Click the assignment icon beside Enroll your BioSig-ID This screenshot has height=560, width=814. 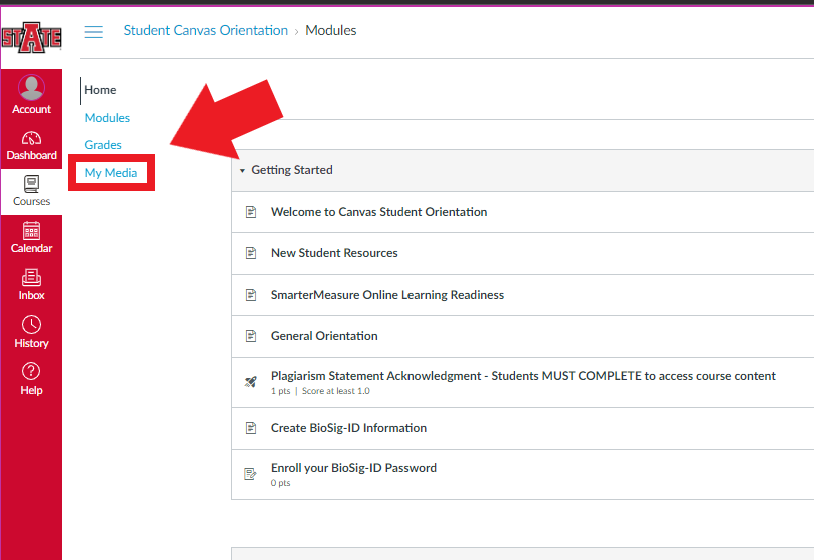click(250, 474)
